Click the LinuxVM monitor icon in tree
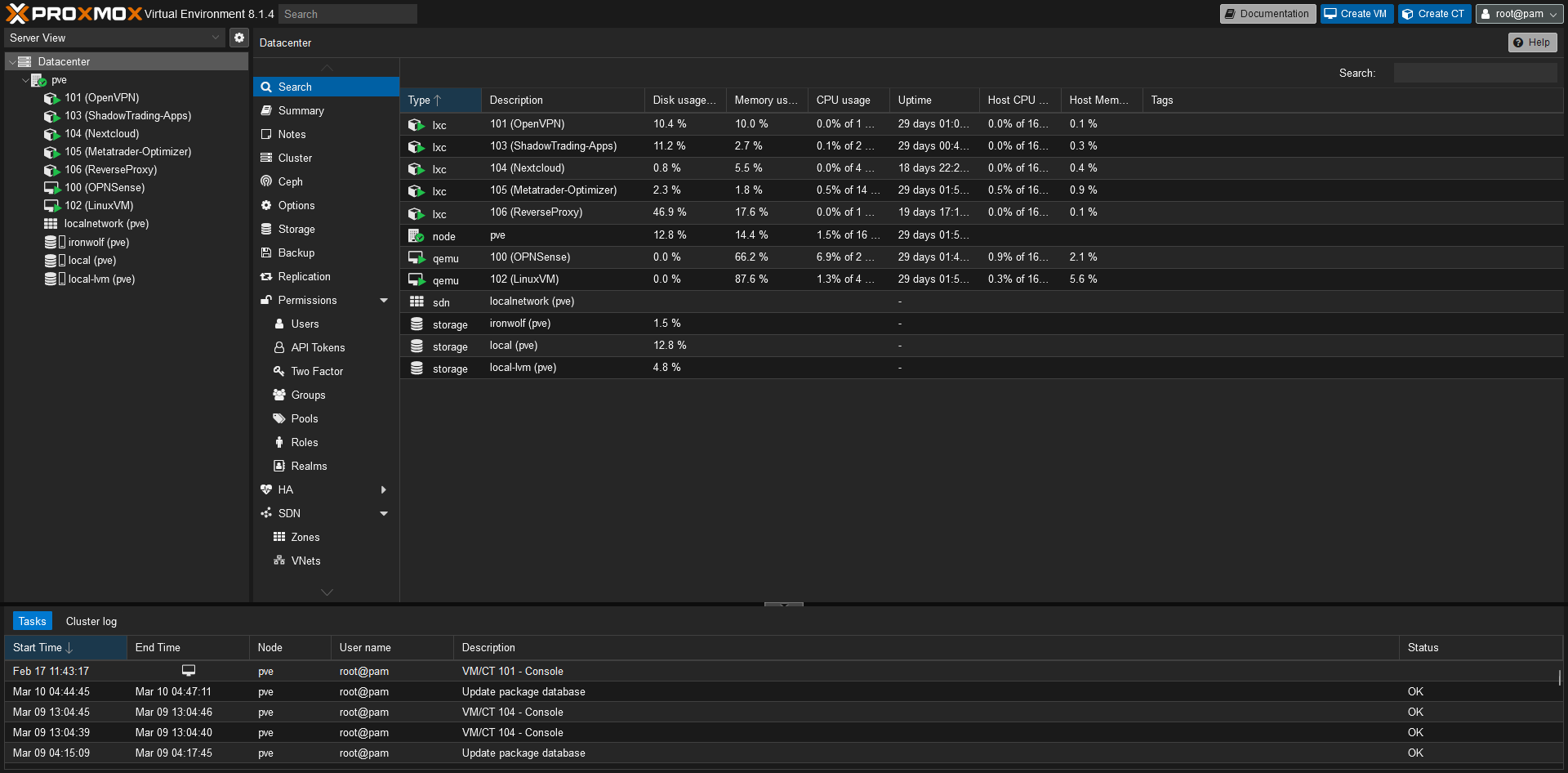This screenshot has height=773, width=1568. (51, 206)
